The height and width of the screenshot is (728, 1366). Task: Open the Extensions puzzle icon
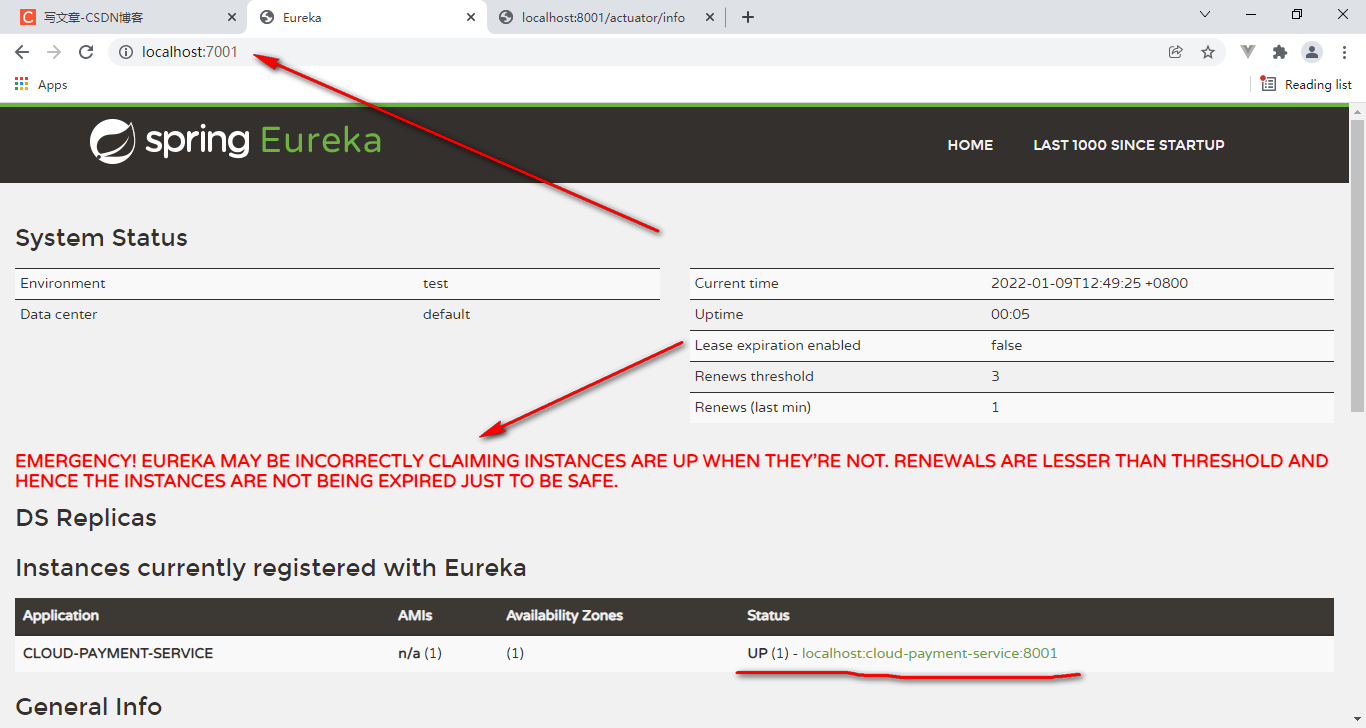(1280, 52)
